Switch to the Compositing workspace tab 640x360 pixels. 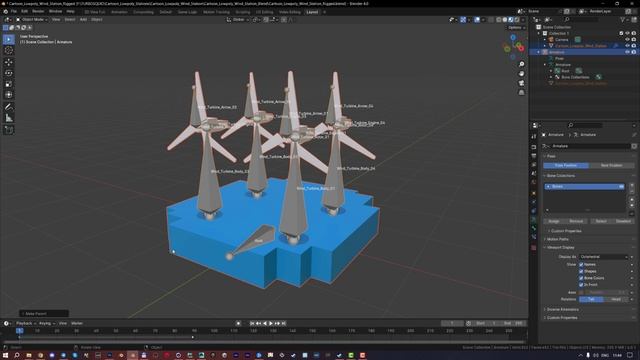tap(143, 12)
